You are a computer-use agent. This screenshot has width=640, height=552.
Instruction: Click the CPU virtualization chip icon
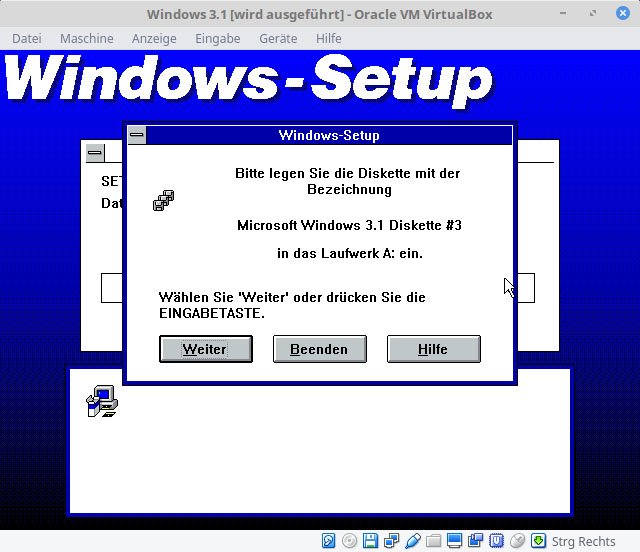click(x=496, y=541)
